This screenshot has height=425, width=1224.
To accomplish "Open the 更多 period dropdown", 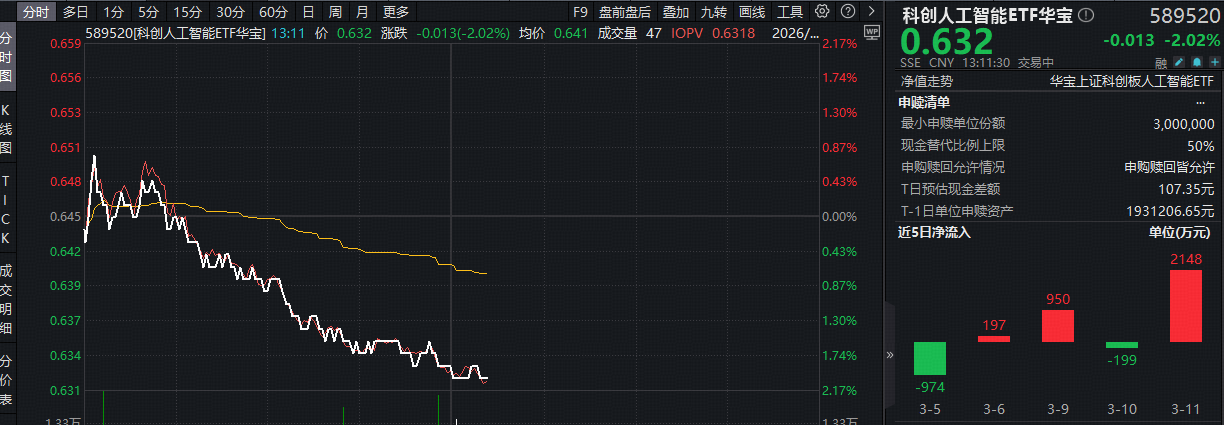I will (x=396, y=12).
